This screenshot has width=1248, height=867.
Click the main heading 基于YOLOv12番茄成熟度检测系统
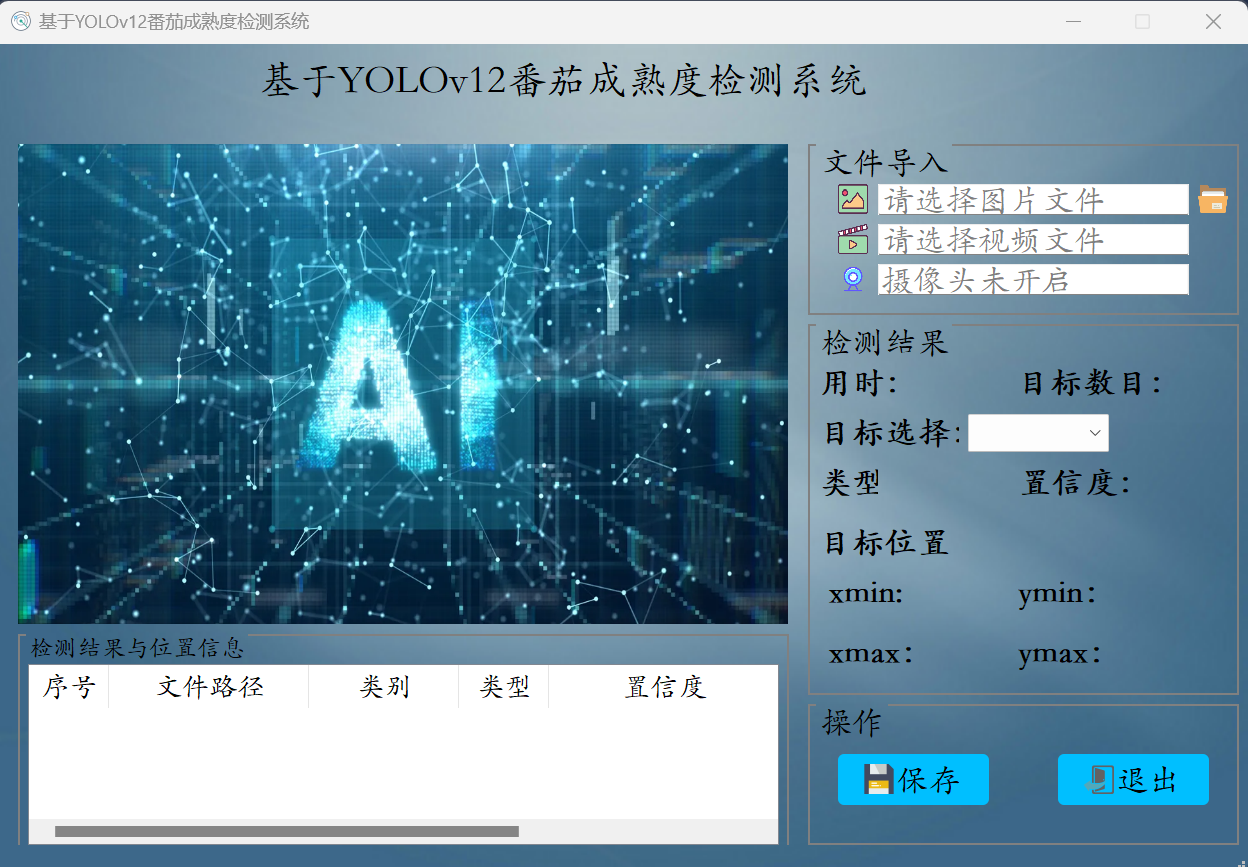coord(564,81)
